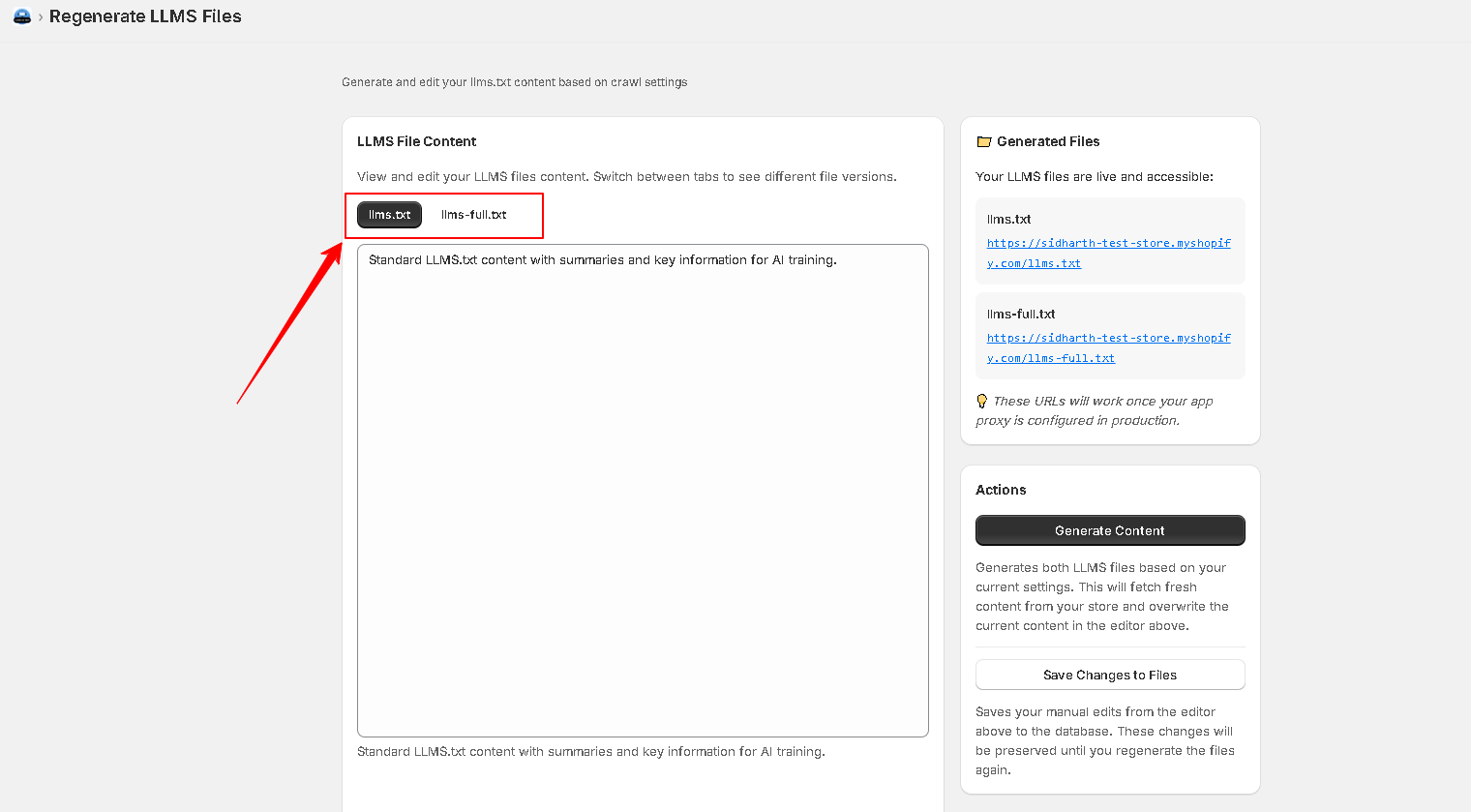
Task: Click Save Changes to Files button
Action: [x=1110, y=676]
